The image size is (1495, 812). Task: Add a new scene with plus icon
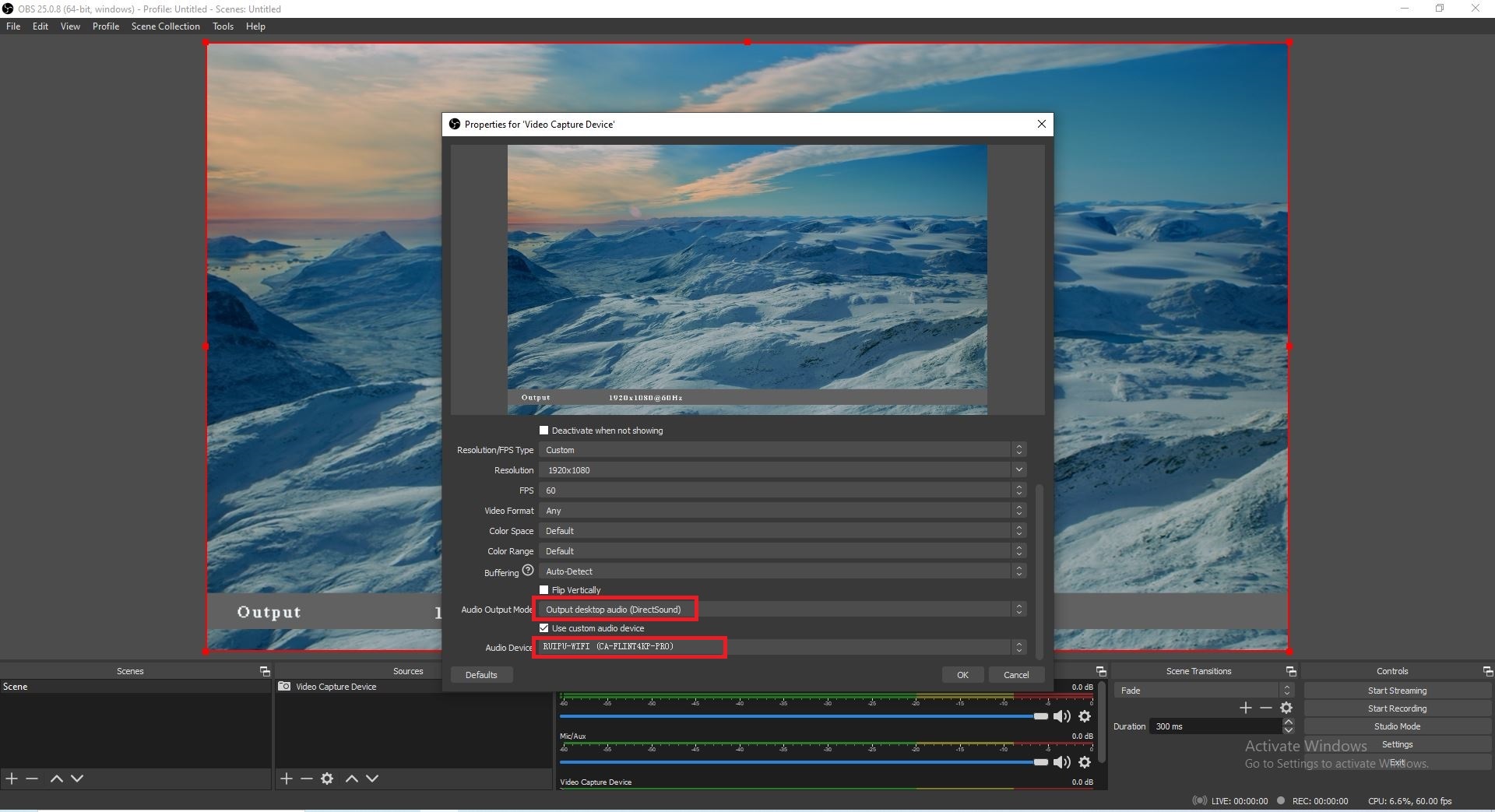tap(12, 779)
